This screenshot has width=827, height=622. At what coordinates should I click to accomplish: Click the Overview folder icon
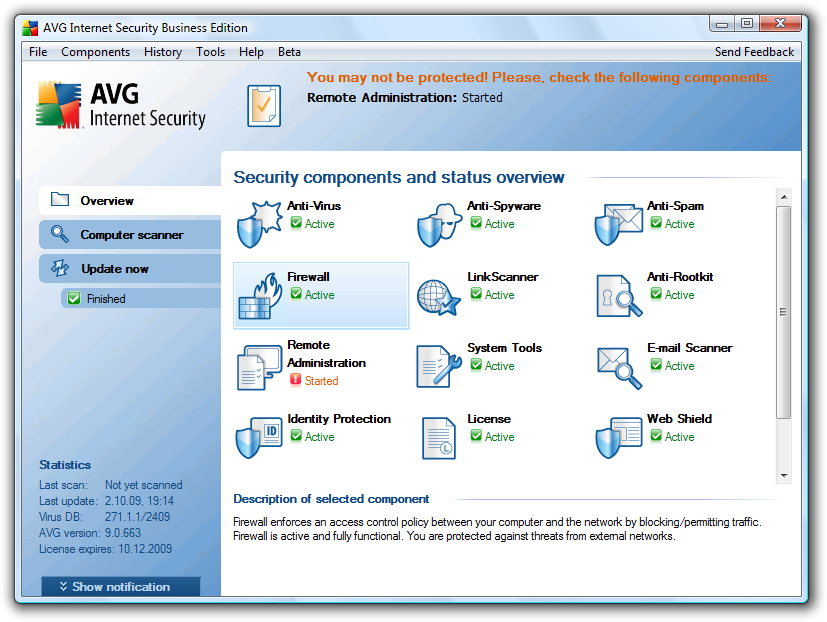[60, 199]
